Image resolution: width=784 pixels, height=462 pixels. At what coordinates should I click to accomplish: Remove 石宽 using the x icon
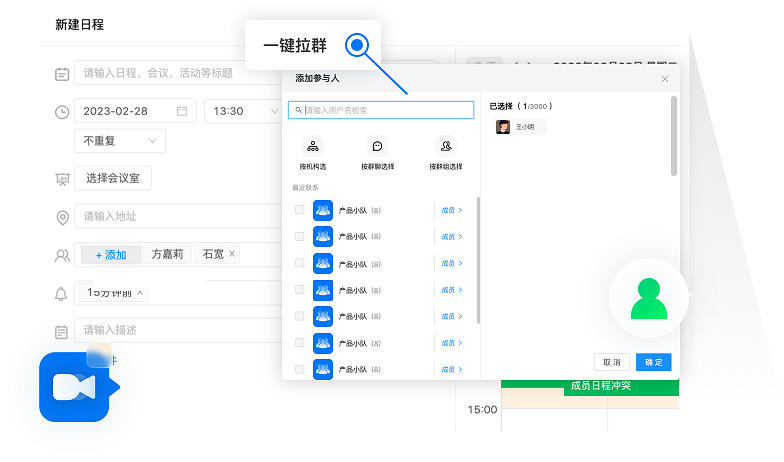tap(232, 254)
